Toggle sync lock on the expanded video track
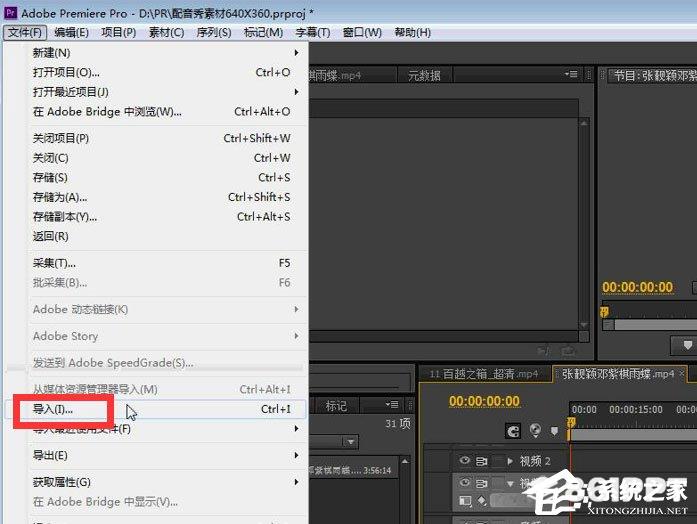Image resolution: width=697 pixels, height=524 pixels. (481, 483)
